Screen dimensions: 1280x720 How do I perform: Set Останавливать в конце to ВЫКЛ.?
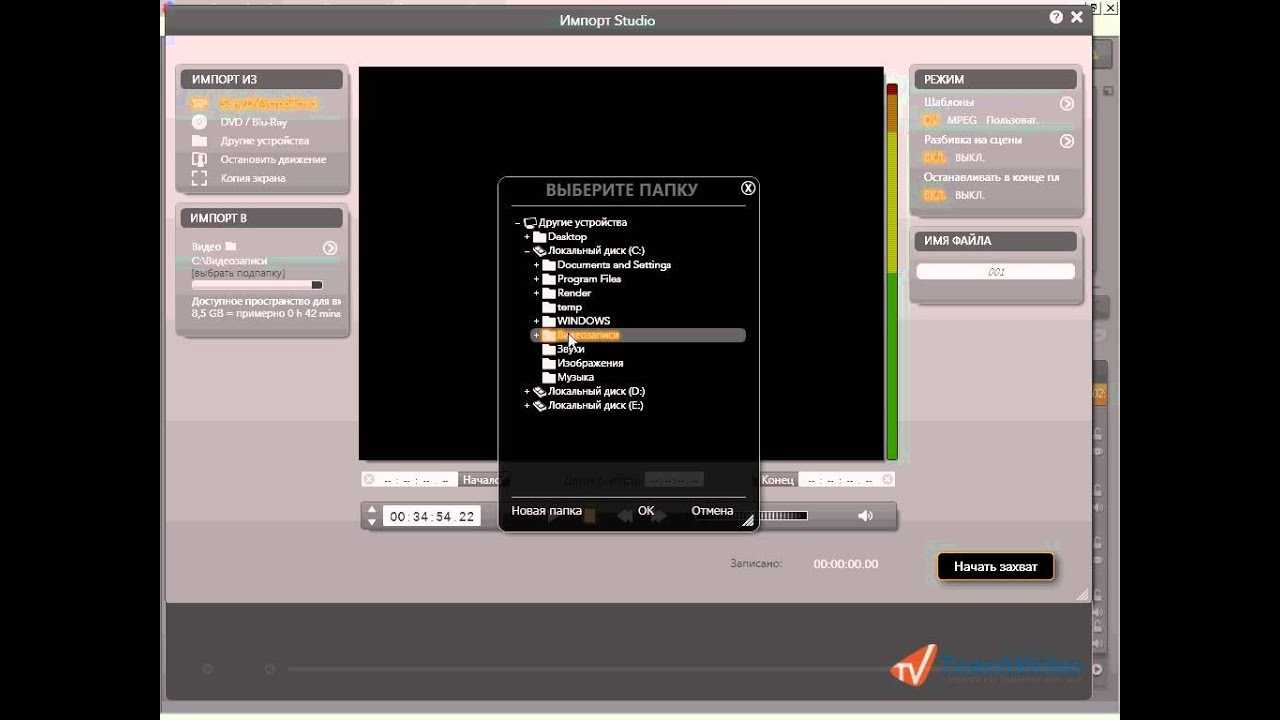click(970, 195)
